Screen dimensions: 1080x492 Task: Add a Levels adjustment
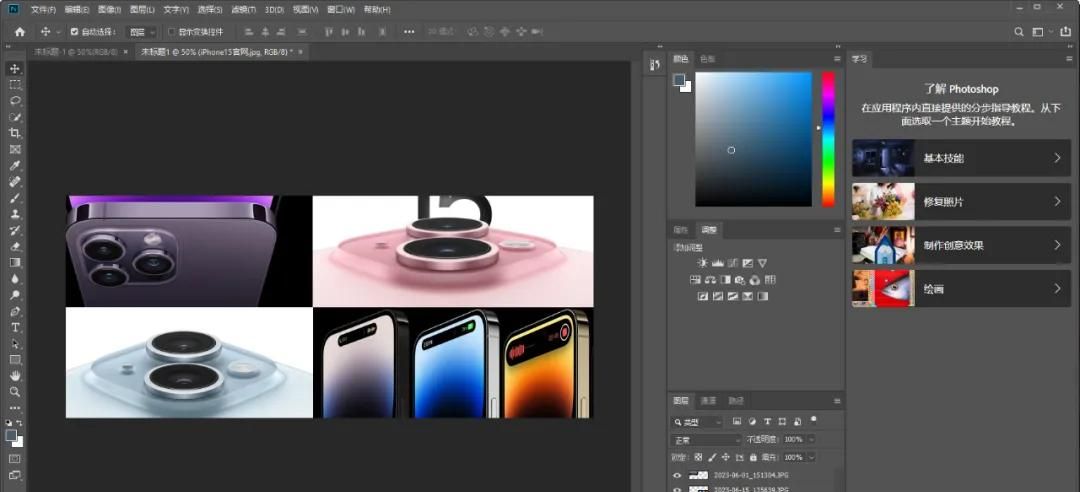[x=717, y=263]
